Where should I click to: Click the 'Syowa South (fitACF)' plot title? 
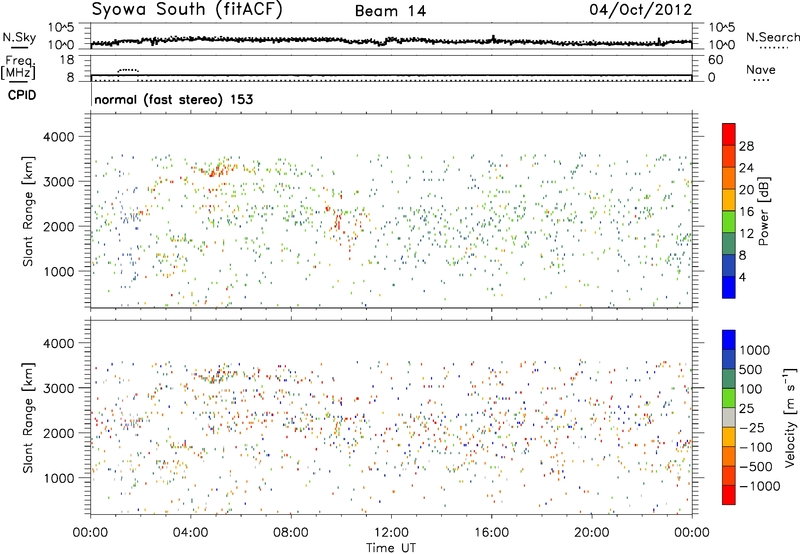[x=187, y=9]
